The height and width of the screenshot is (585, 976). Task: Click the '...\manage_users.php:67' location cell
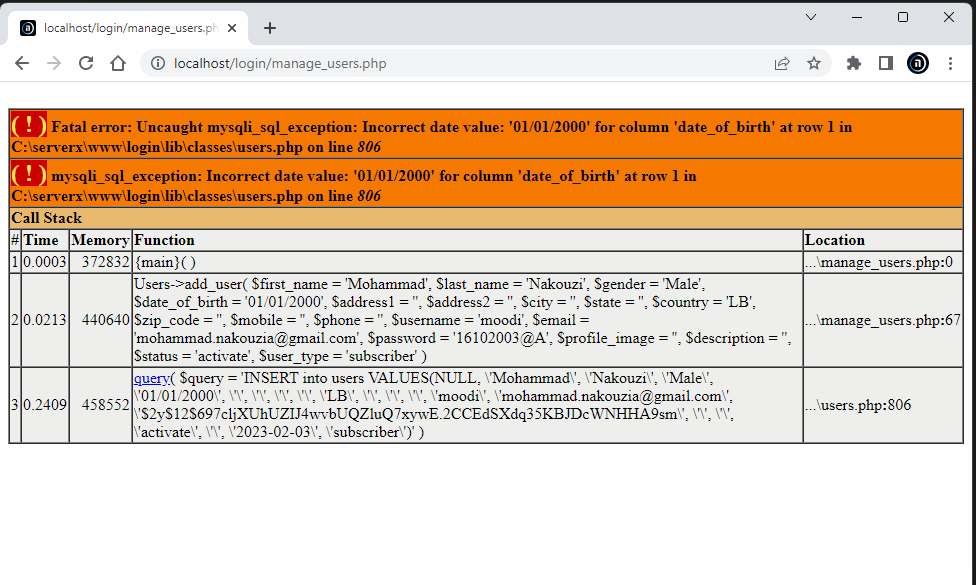(883, 320)
